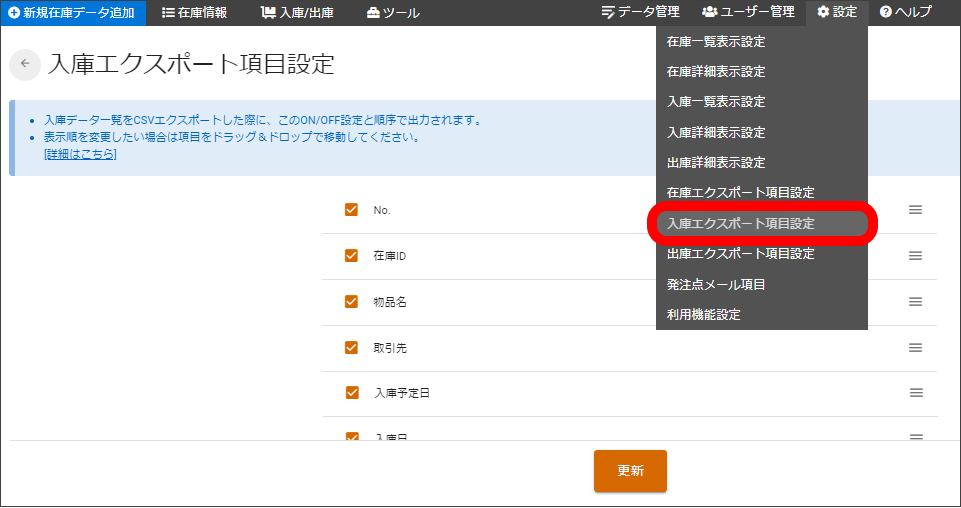
Task: Toggle the 在庫ID checkbox
Action: pos(351,256)
